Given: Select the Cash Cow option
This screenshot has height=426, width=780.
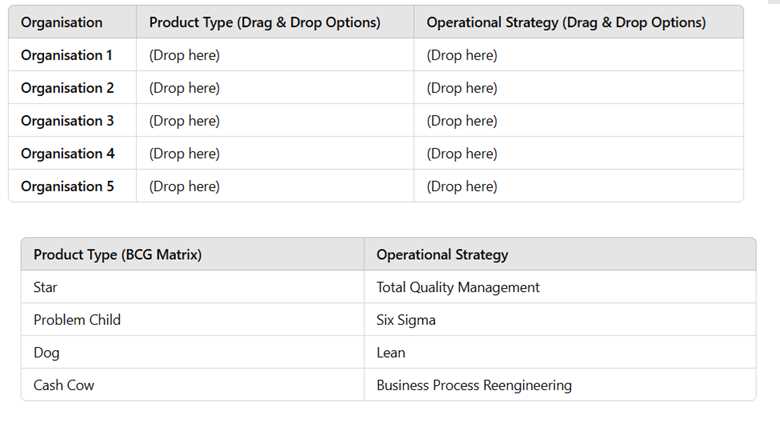Looking at the screenshot, I should tap(64, 385).
